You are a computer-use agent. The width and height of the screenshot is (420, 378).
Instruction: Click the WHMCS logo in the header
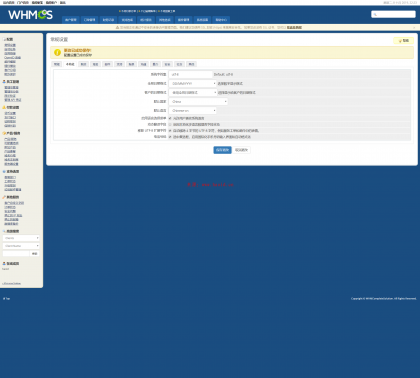(30, 14)
